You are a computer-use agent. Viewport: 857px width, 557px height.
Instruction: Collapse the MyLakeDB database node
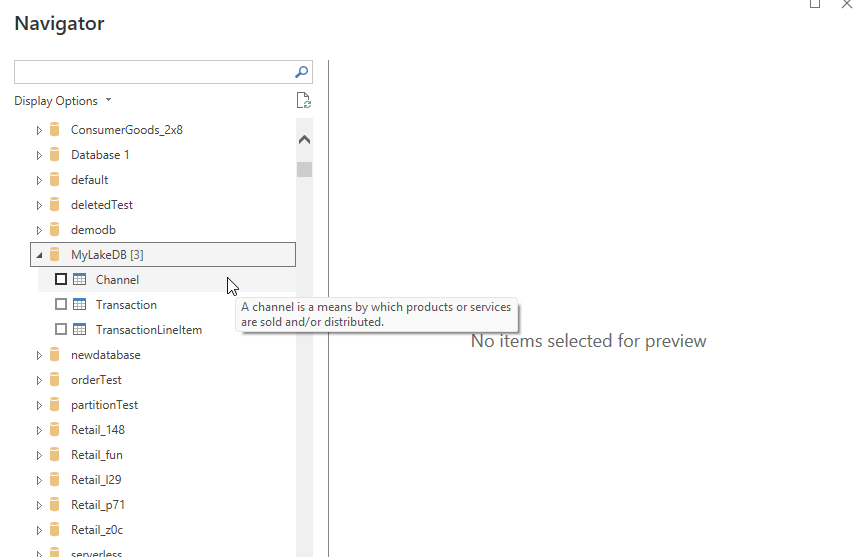[x=39, y=255]
